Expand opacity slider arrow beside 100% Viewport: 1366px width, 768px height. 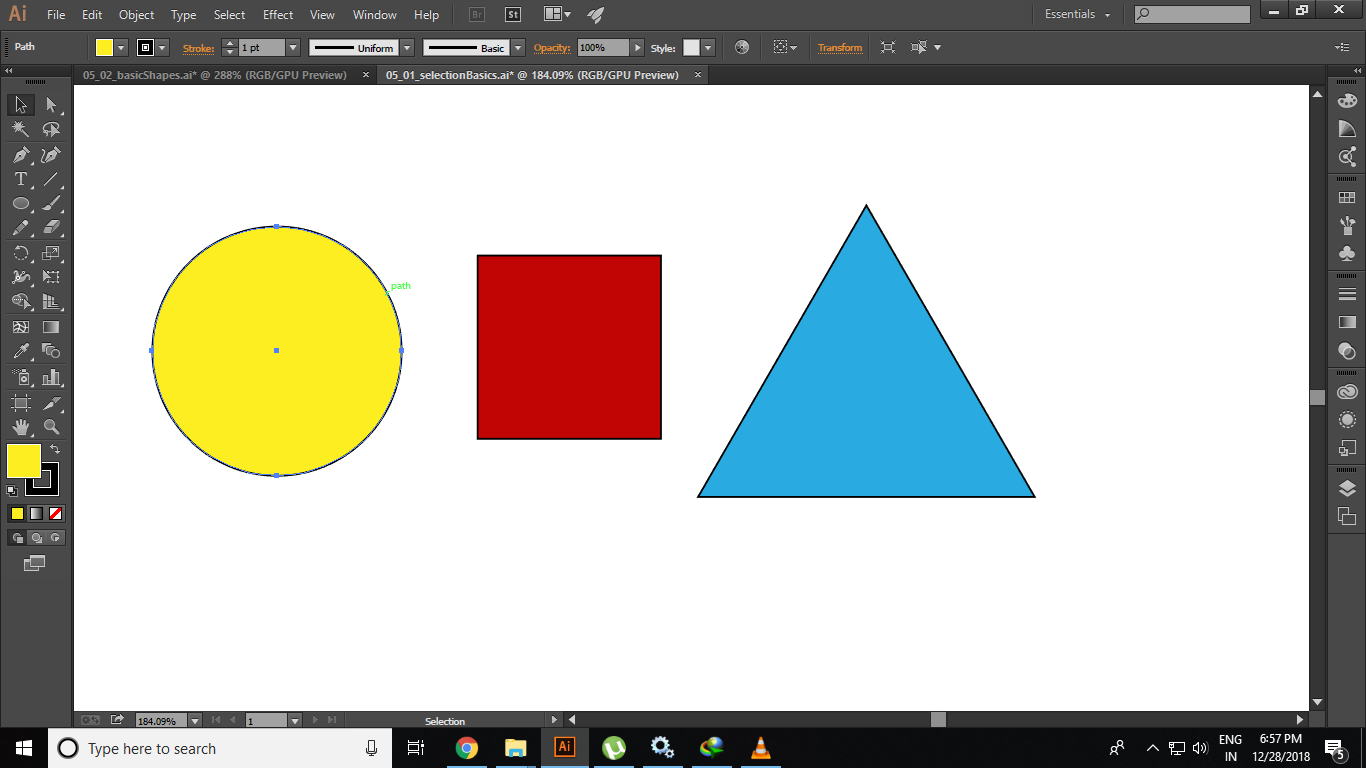(x=637, y=47)
